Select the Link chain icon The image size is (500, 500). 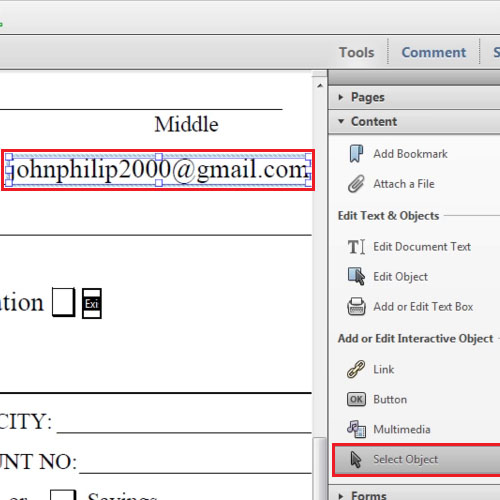[x=356, y=369]
